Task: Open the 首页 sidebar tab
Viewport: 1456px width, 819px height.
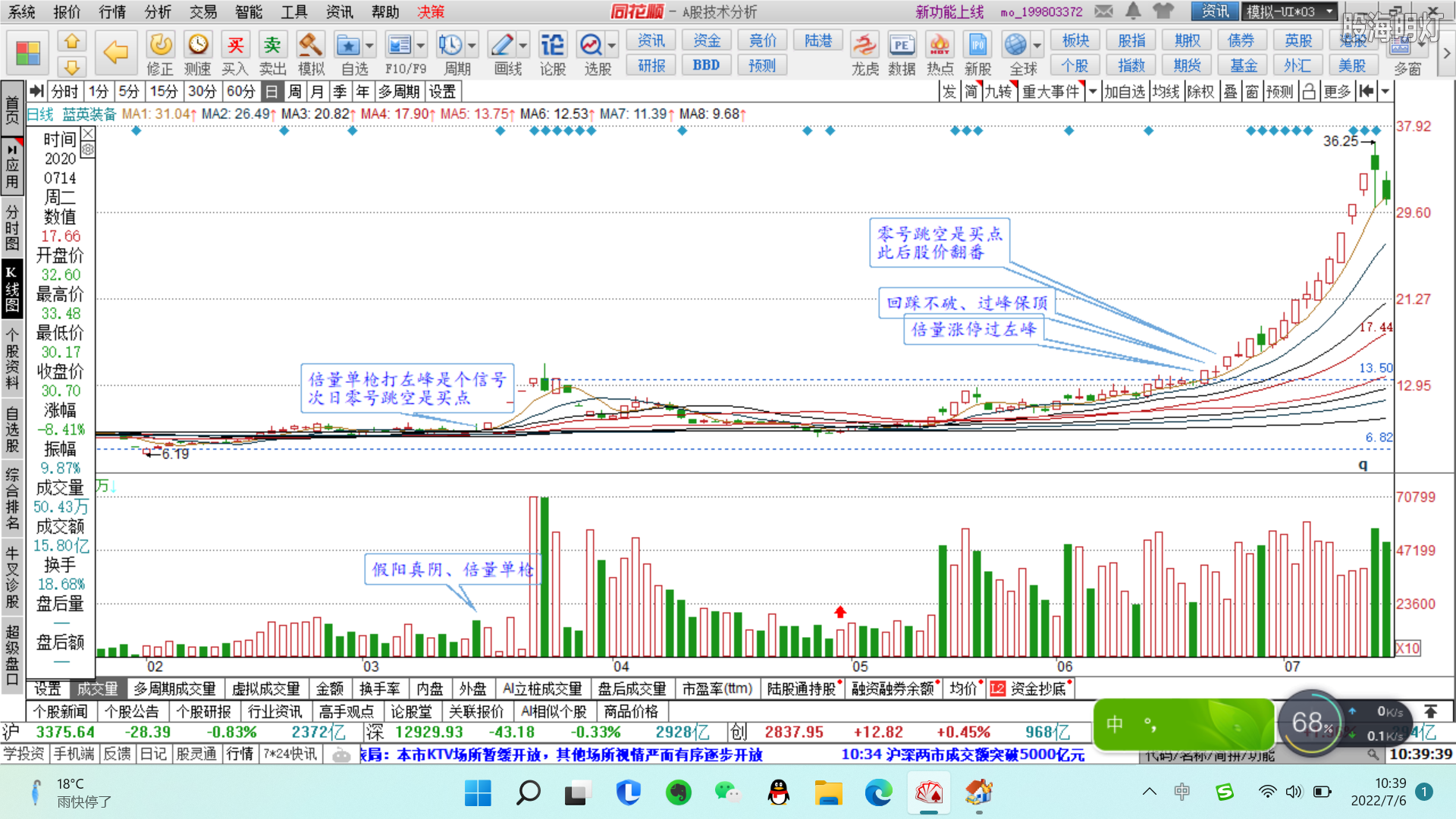Action: pos(12,109)
